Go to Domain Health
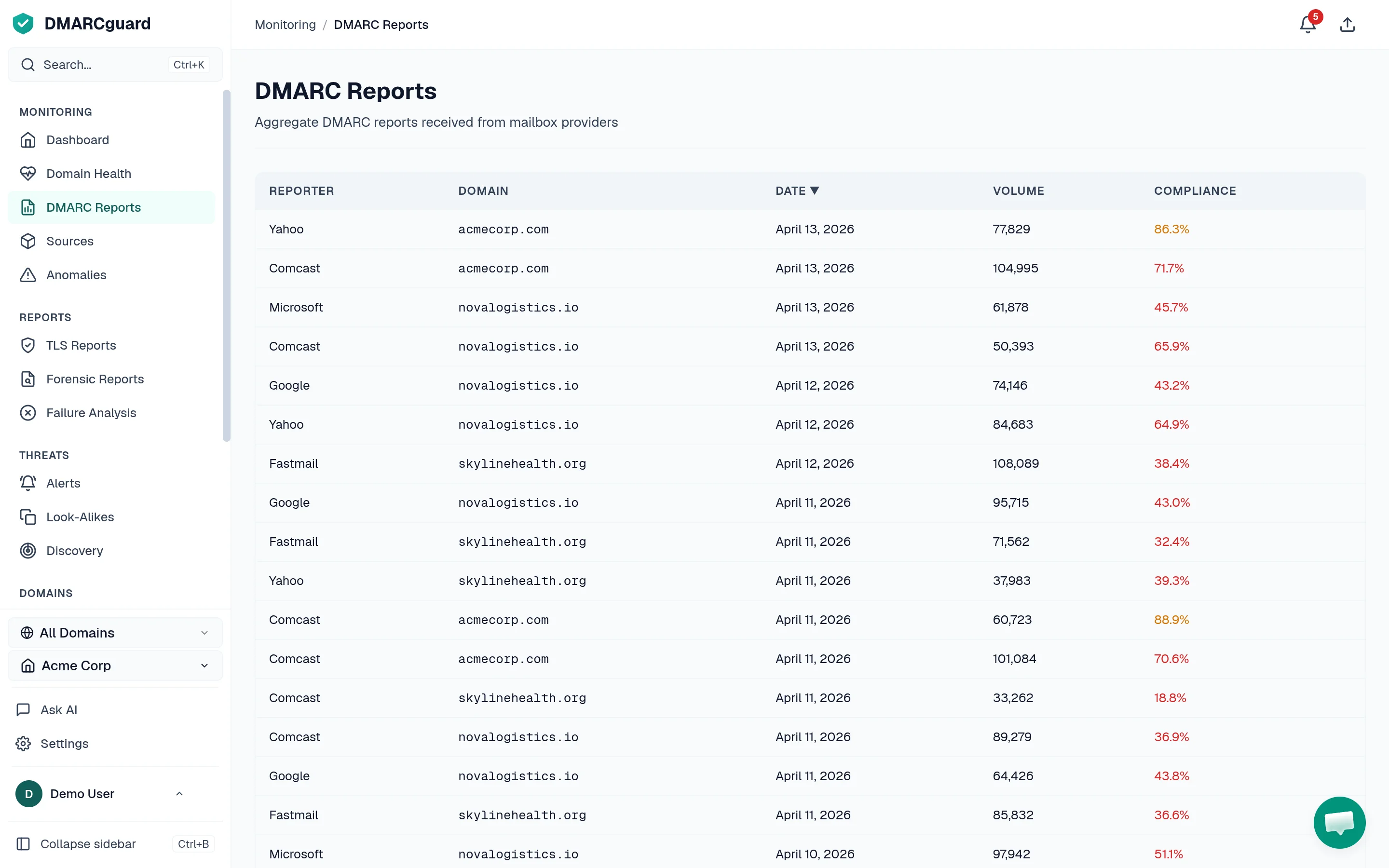This screenshot has height=868, width=1389. coord(111,174)
